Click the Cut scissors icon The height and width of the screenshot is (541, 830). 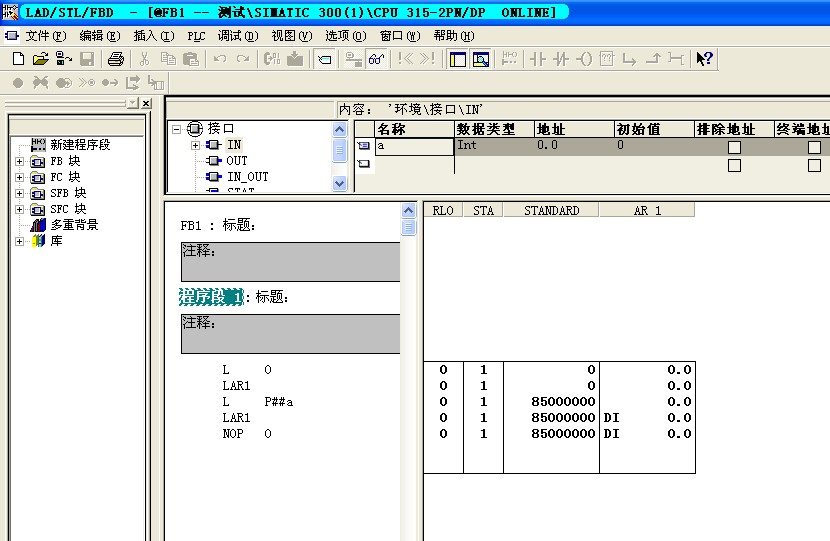click(144, 59)
